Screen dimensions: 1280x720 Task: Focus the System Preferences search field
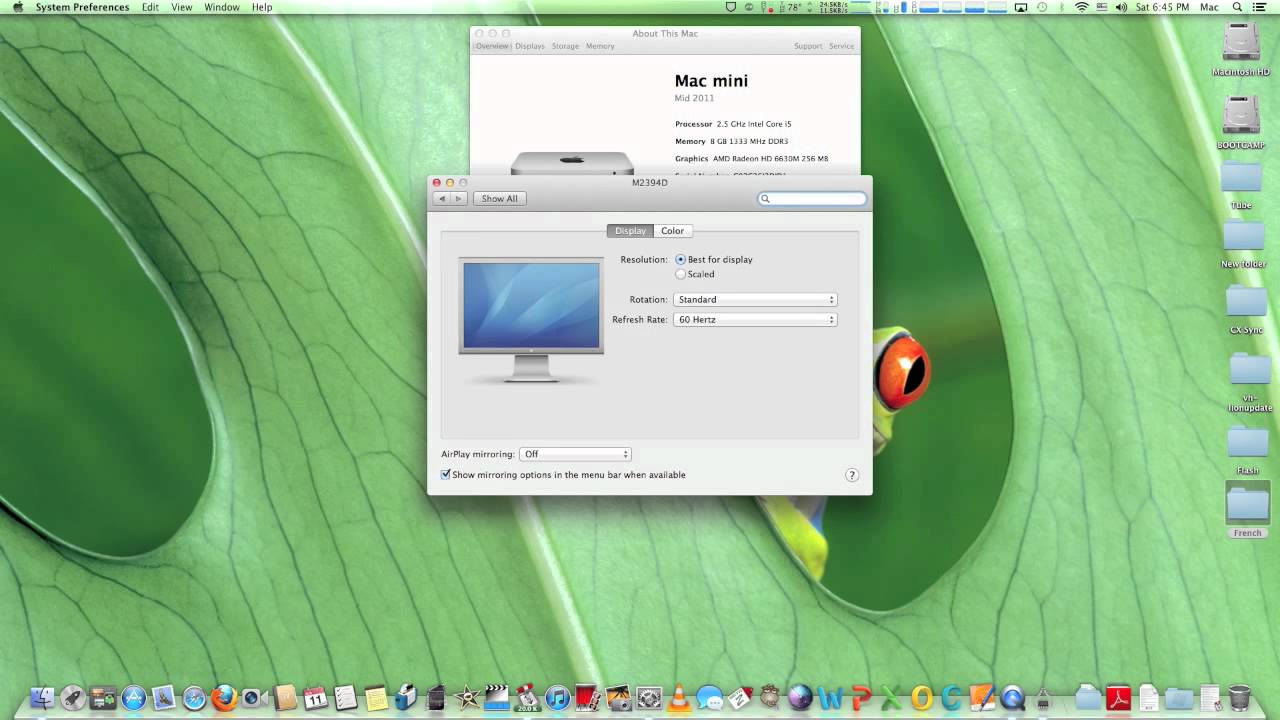(812, 199)
